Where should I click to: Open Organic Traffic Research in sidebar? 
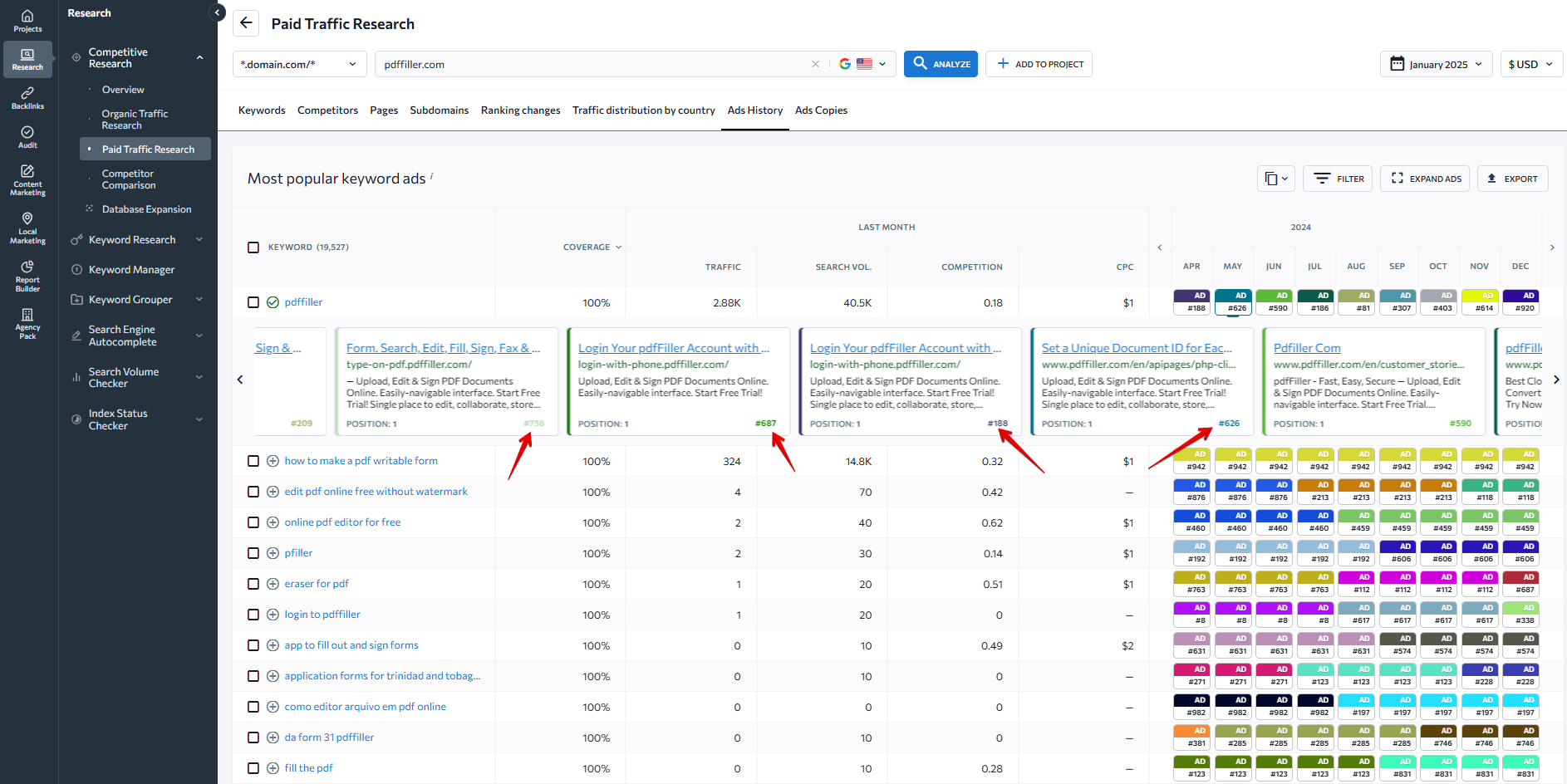135,120
